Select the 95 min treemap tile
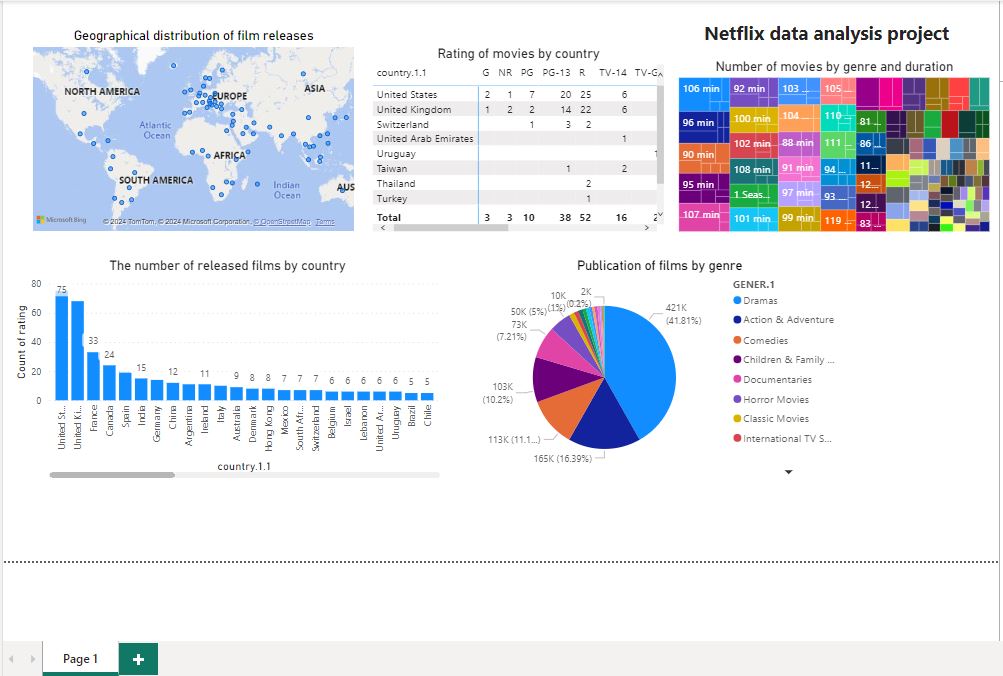The height and width of the screenshot is (676, 1003). click(704, 188)
